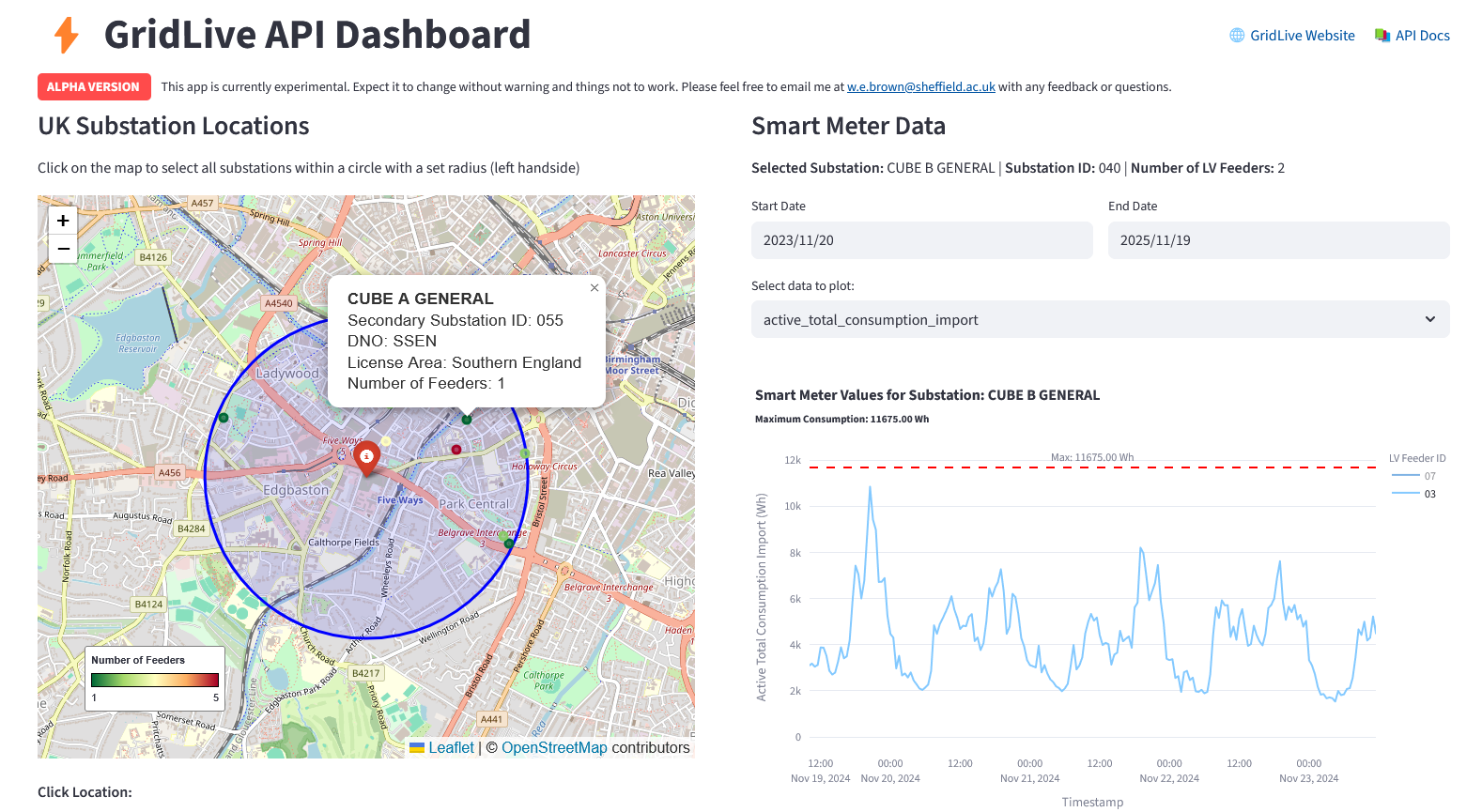This screenshot has height=812, width=1482.
Task: Zoom out on the substation map
Action: pos(63,249)
